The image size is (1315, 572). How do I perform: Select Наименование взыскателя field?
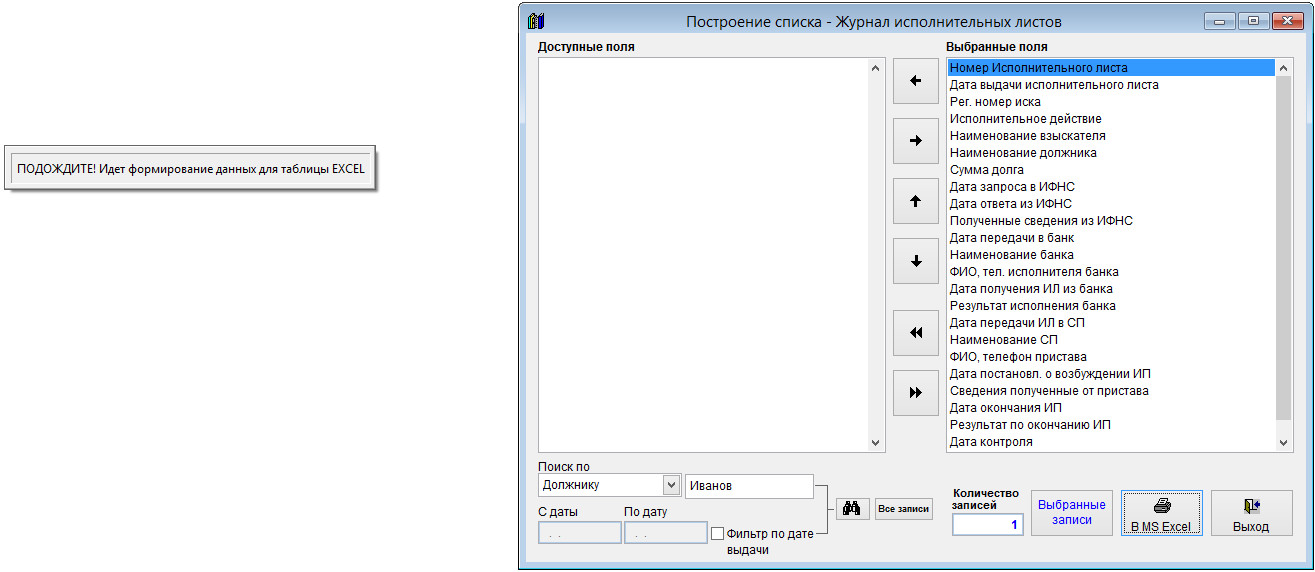(1111, 136)
